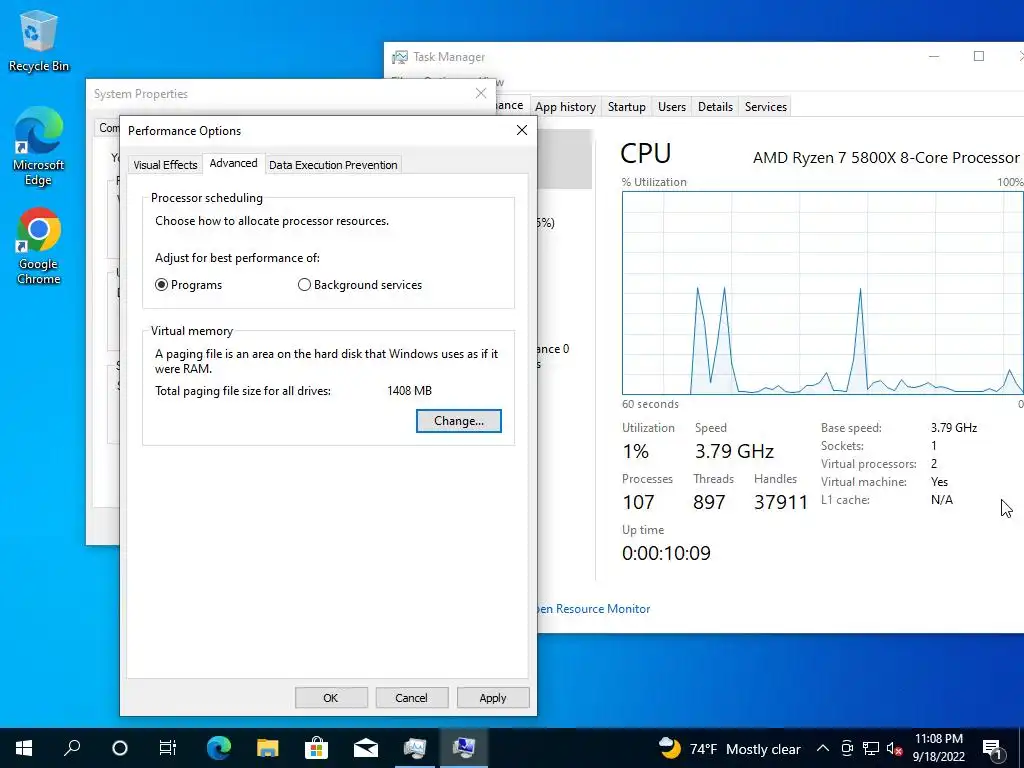Image resolution: width=1024 pixels, height=768 pixels.
Task: Open Microsoft Edge desktop shortcut
Action: click(x=39, y=147)
